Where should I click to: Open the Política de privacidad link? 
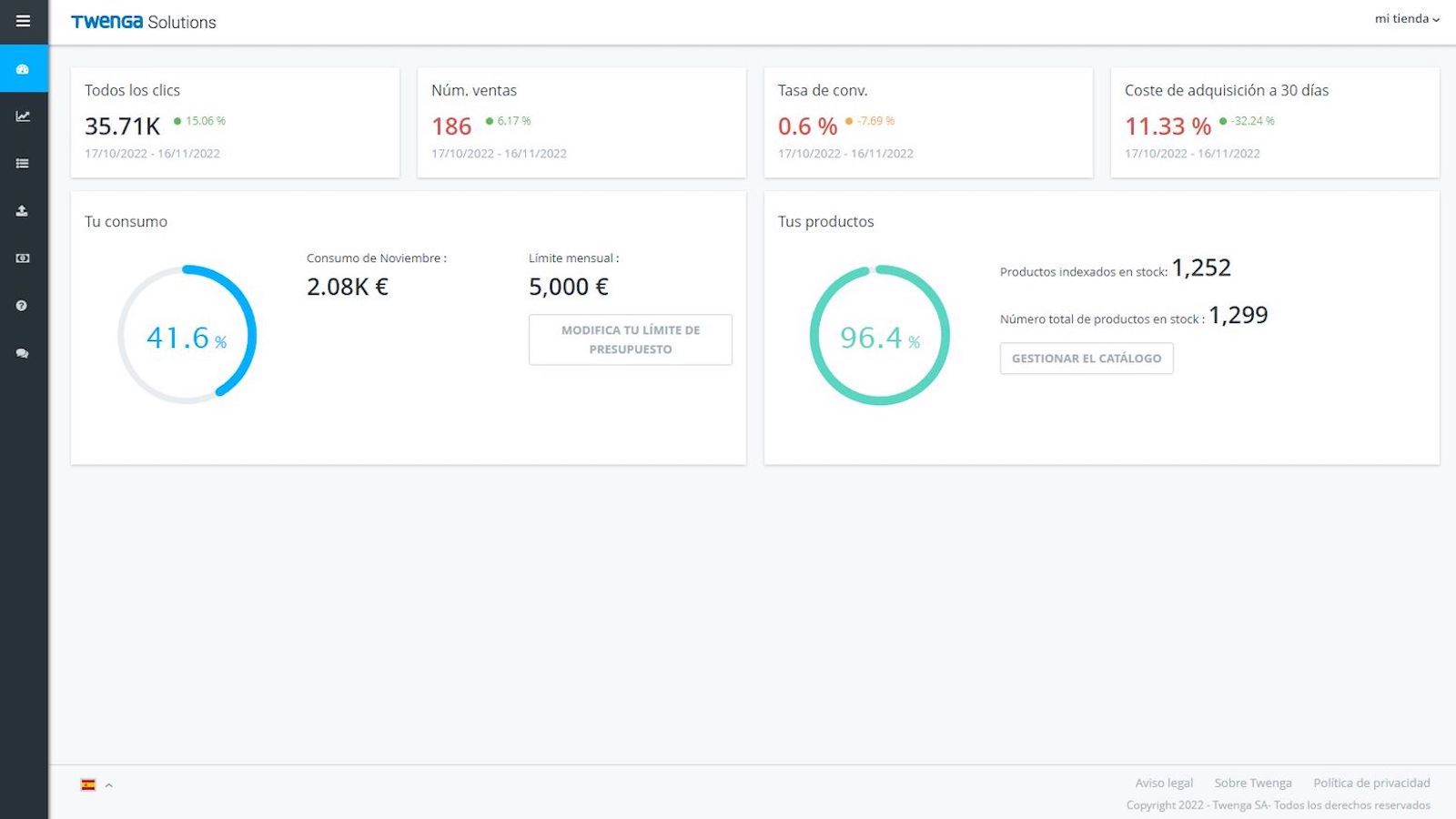1371,783
